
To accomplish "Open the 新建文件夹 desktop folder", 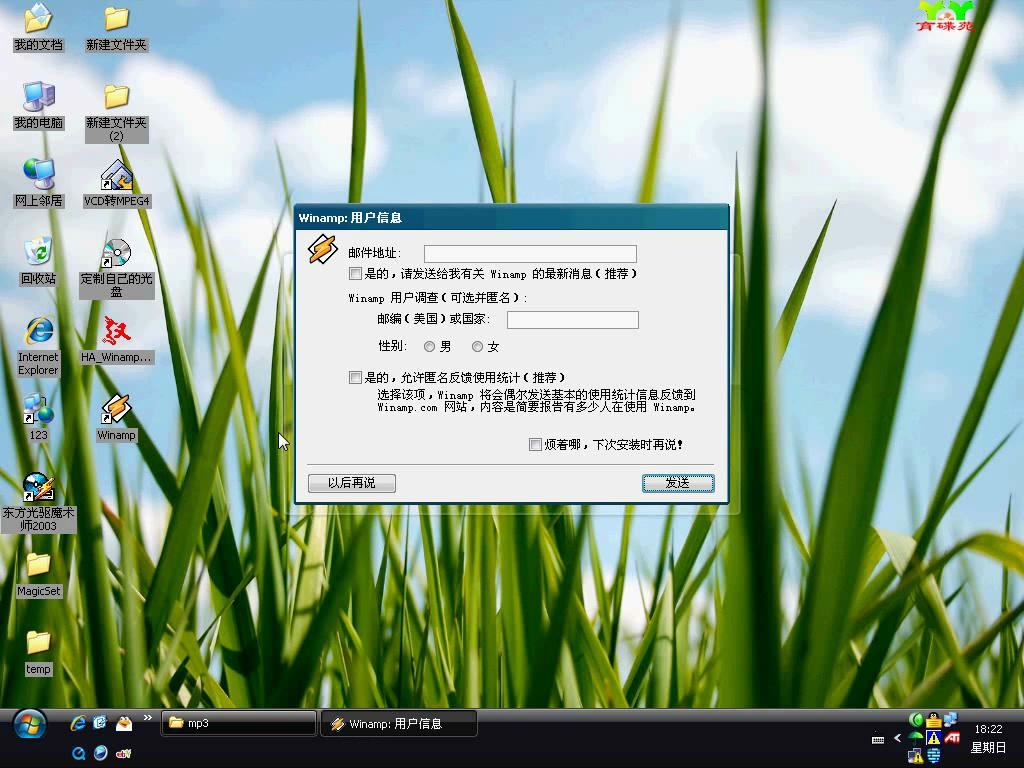I will 116,27.
